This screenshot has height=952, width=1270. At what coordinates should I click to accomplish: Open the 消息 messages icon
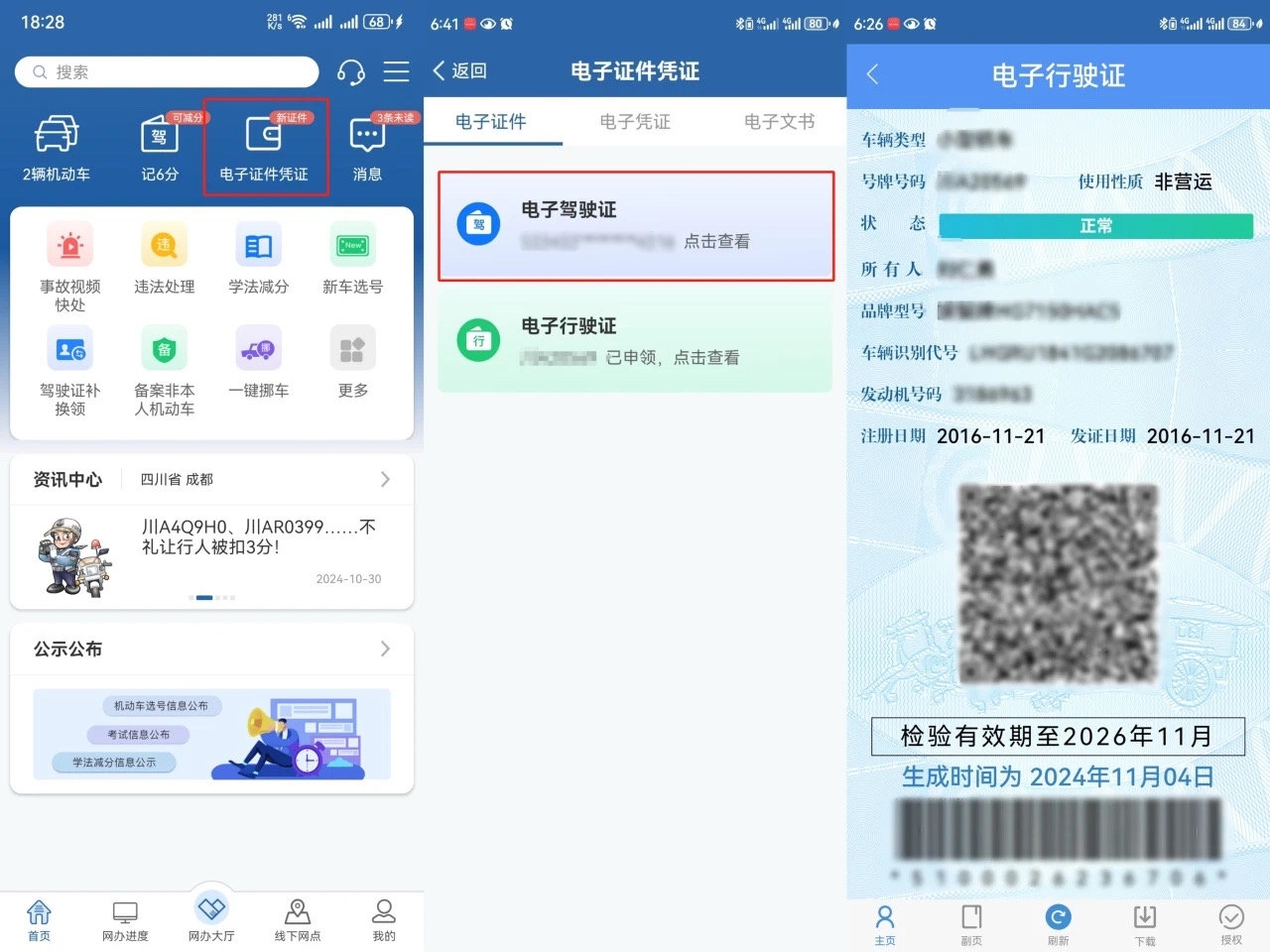[367, 136]
